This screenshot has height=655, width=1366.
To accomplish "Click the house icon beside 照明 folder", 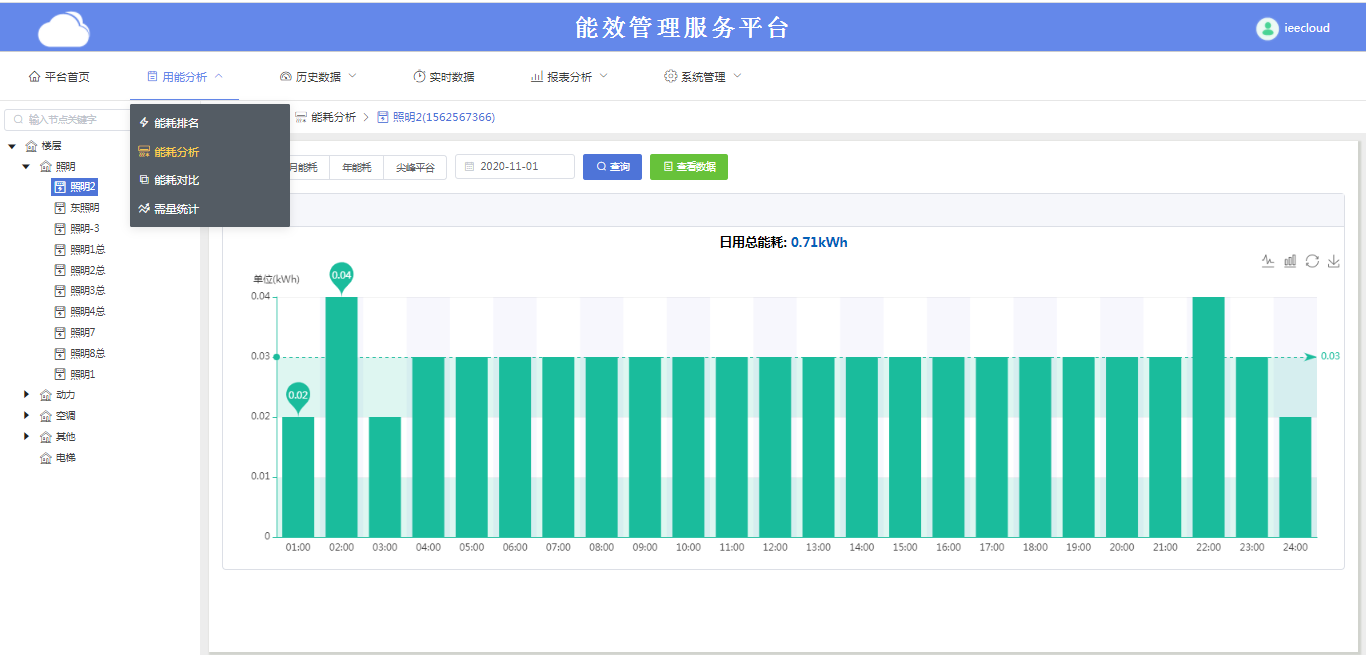I will point(45,167).
